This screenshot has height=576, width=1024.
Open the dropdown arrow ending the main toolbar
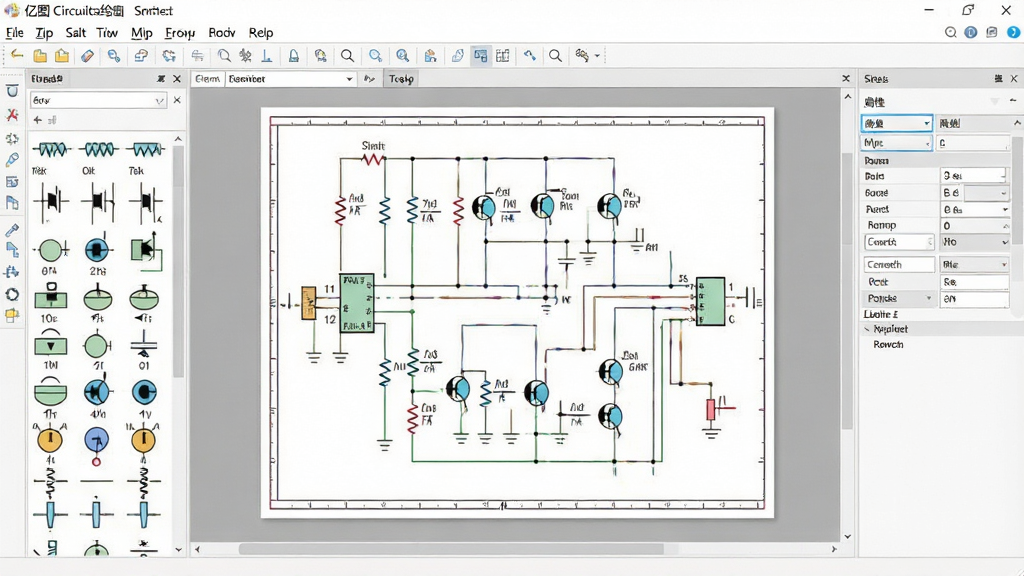point(597,56)
